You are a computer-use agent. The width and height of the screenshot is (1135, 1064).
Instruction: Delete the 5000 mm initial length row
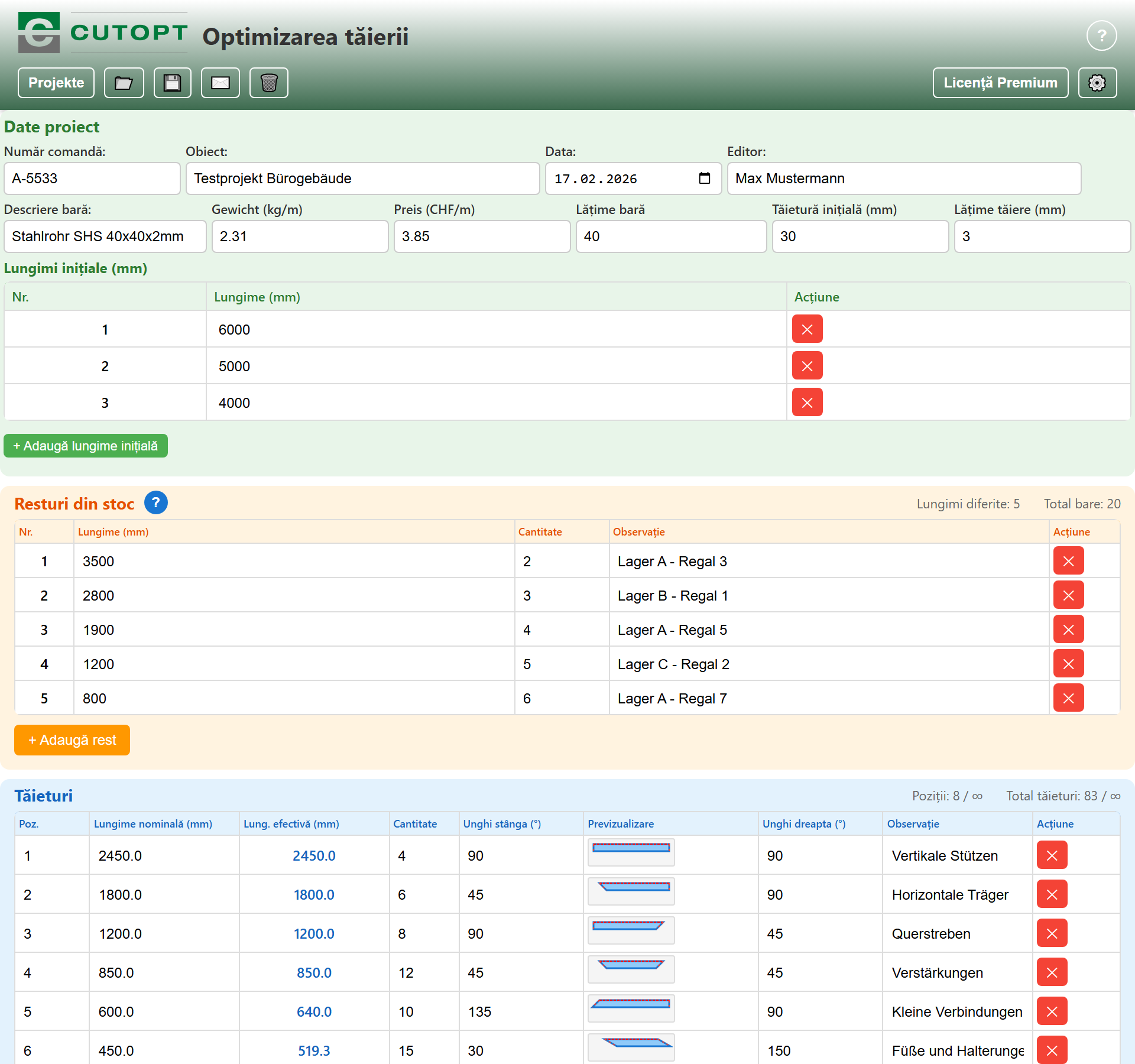[808, 366]
